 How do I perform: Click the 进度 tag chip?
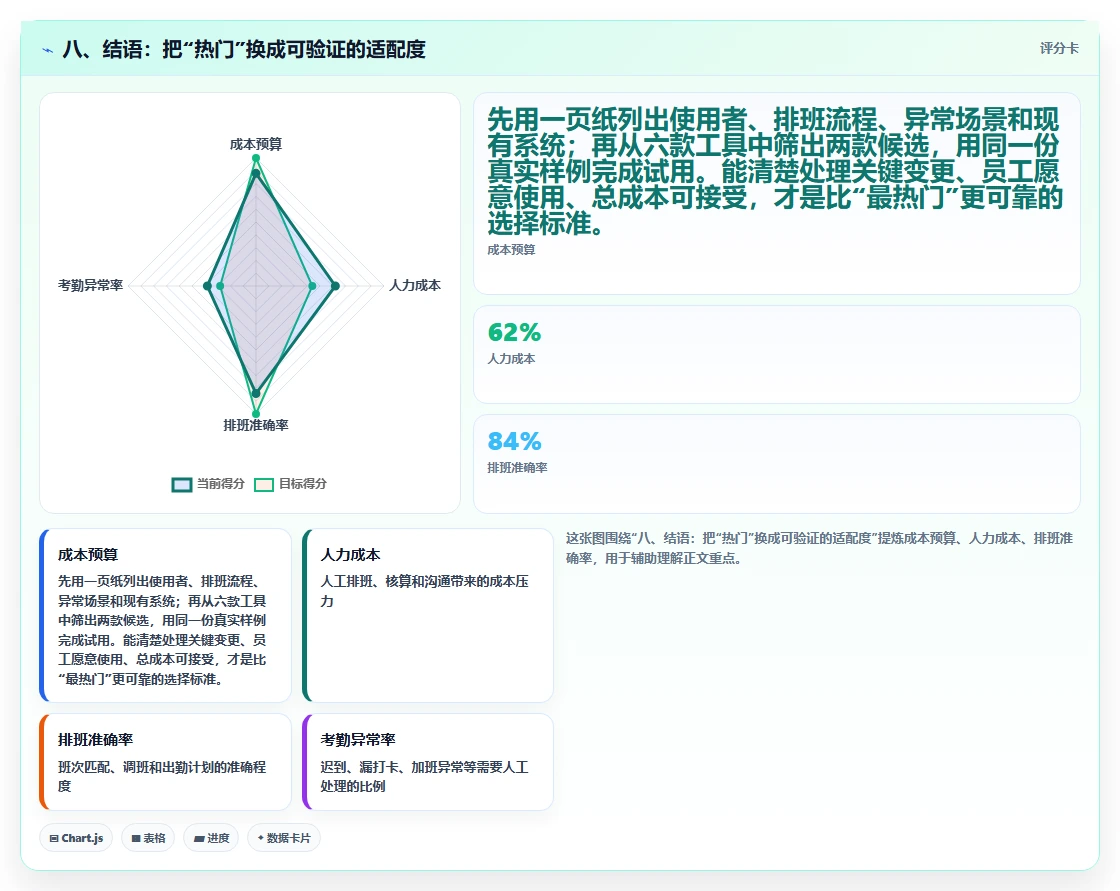(x=211, y=838)
